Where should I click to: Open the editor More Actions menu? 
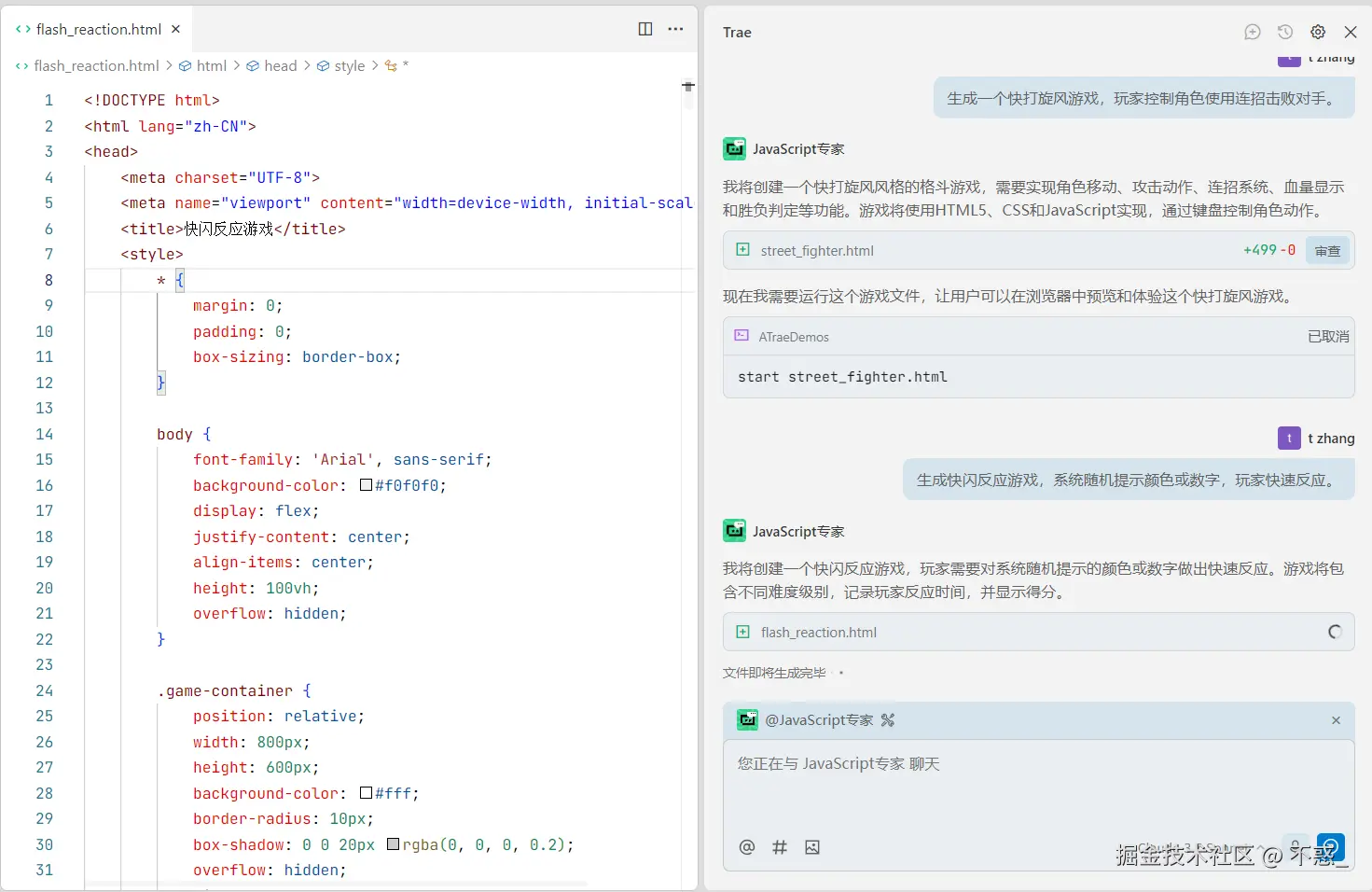coord(676,29)
